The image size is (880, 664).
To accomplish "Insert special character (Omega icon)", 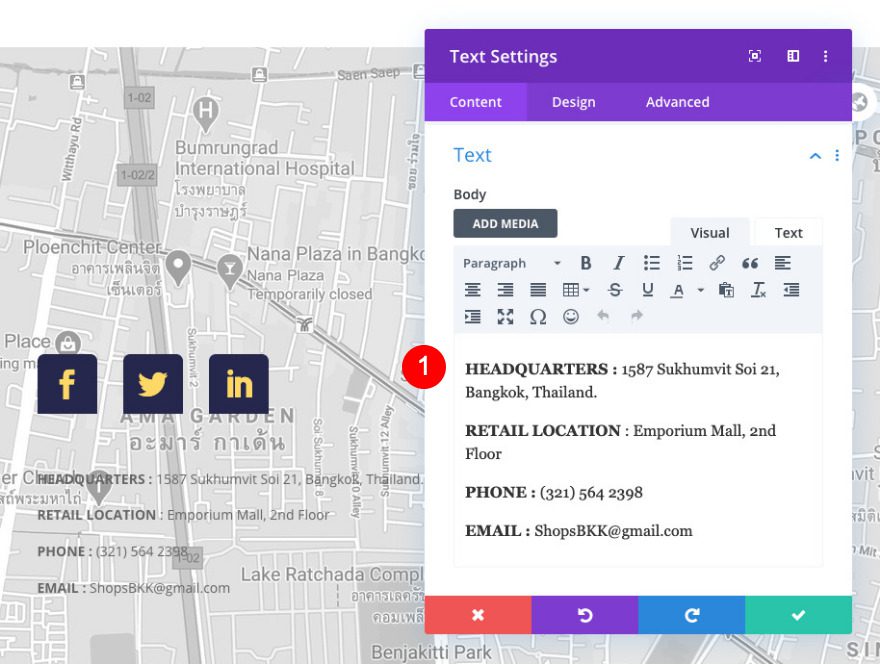I will (x=538, y=316).
